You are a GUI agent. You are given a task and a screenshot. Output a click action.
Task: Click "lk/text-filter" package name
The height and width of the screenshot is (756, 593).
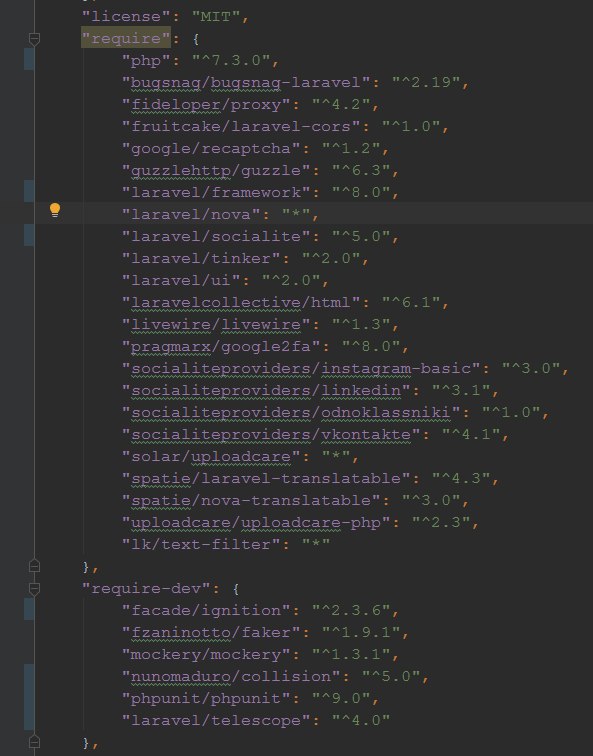click(201, 544)
